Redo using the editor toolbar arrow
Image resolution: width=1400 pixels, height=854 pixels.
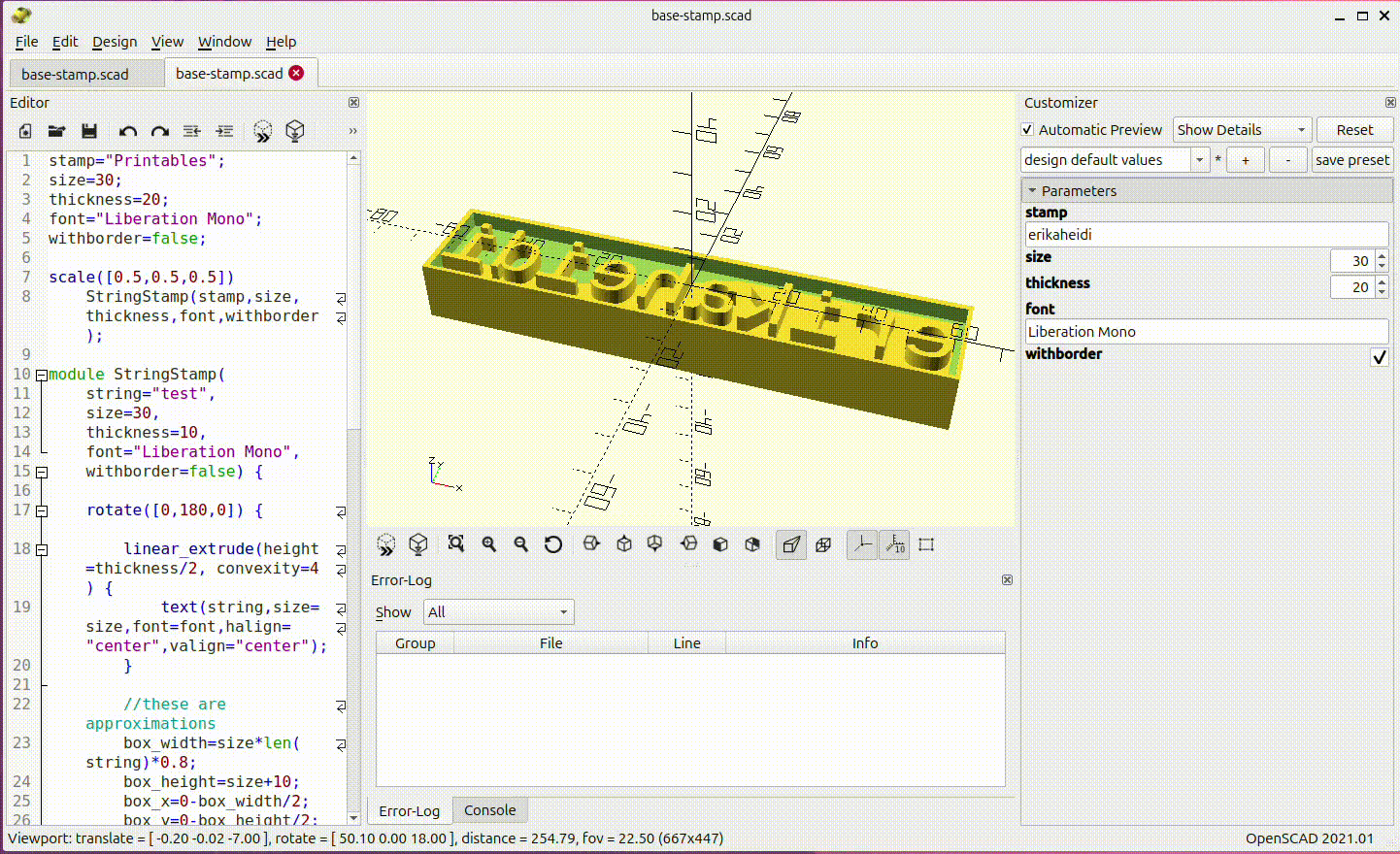pyautogui.click(x=160, y=131)
